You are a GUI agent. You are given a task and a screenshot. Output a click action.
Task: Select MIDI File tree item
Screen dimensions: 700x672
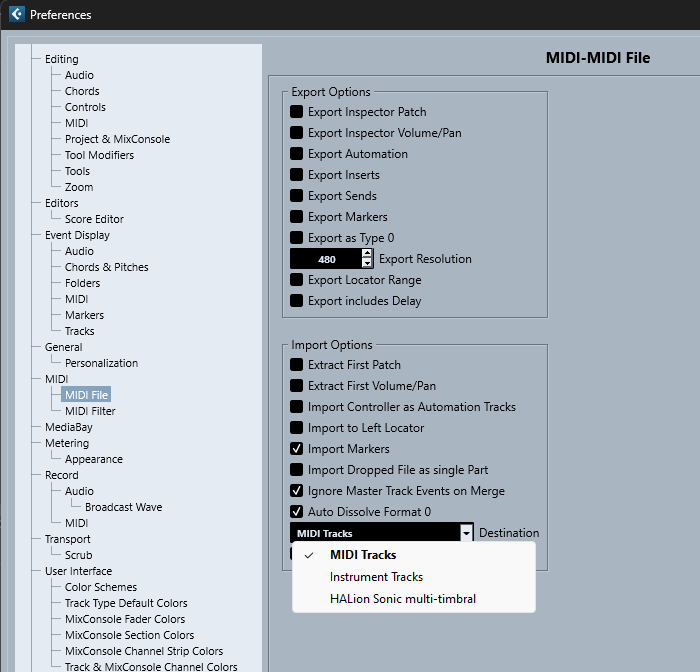[x=86, y=395]
